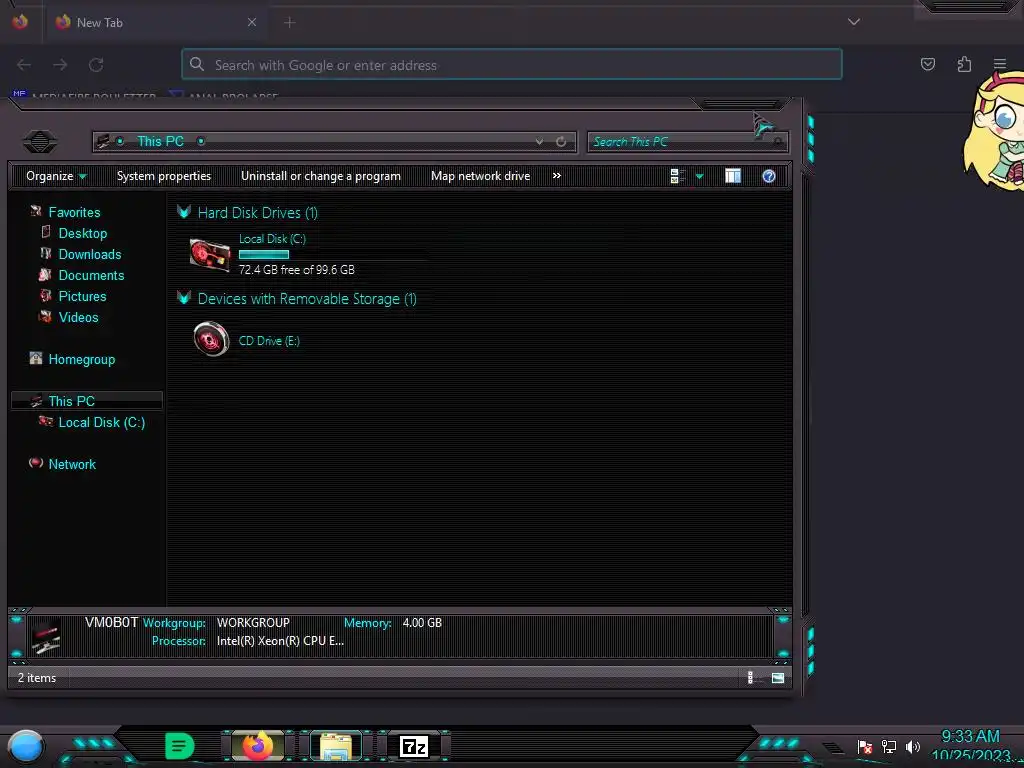This screenshot has width=1024, height=768.
Task: Open address bar history dropdown
Action: click(x=539, y=142)
